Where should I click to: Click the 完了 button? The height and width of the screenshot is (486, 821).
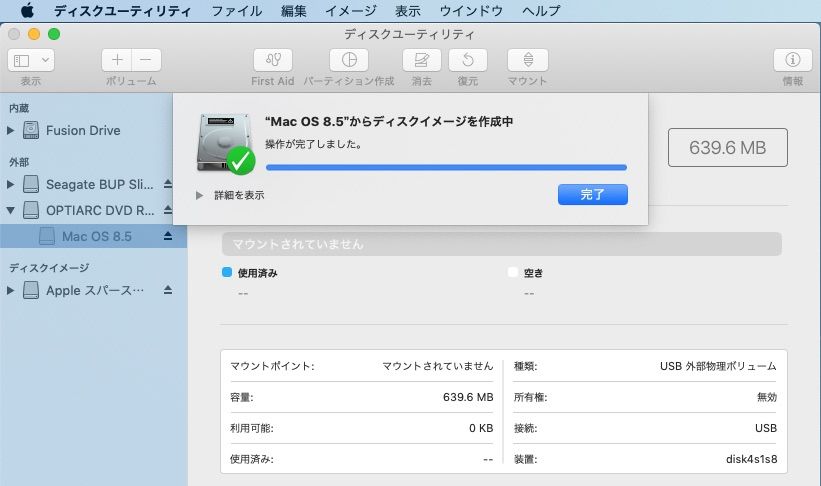pyautogui.click(x=593, y=194)
